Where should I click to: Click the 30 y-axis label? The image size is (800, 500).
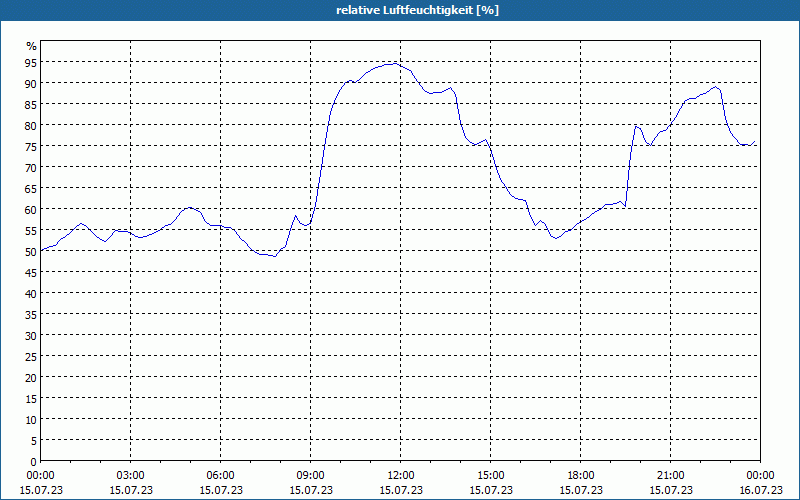[x=31, y=335]
